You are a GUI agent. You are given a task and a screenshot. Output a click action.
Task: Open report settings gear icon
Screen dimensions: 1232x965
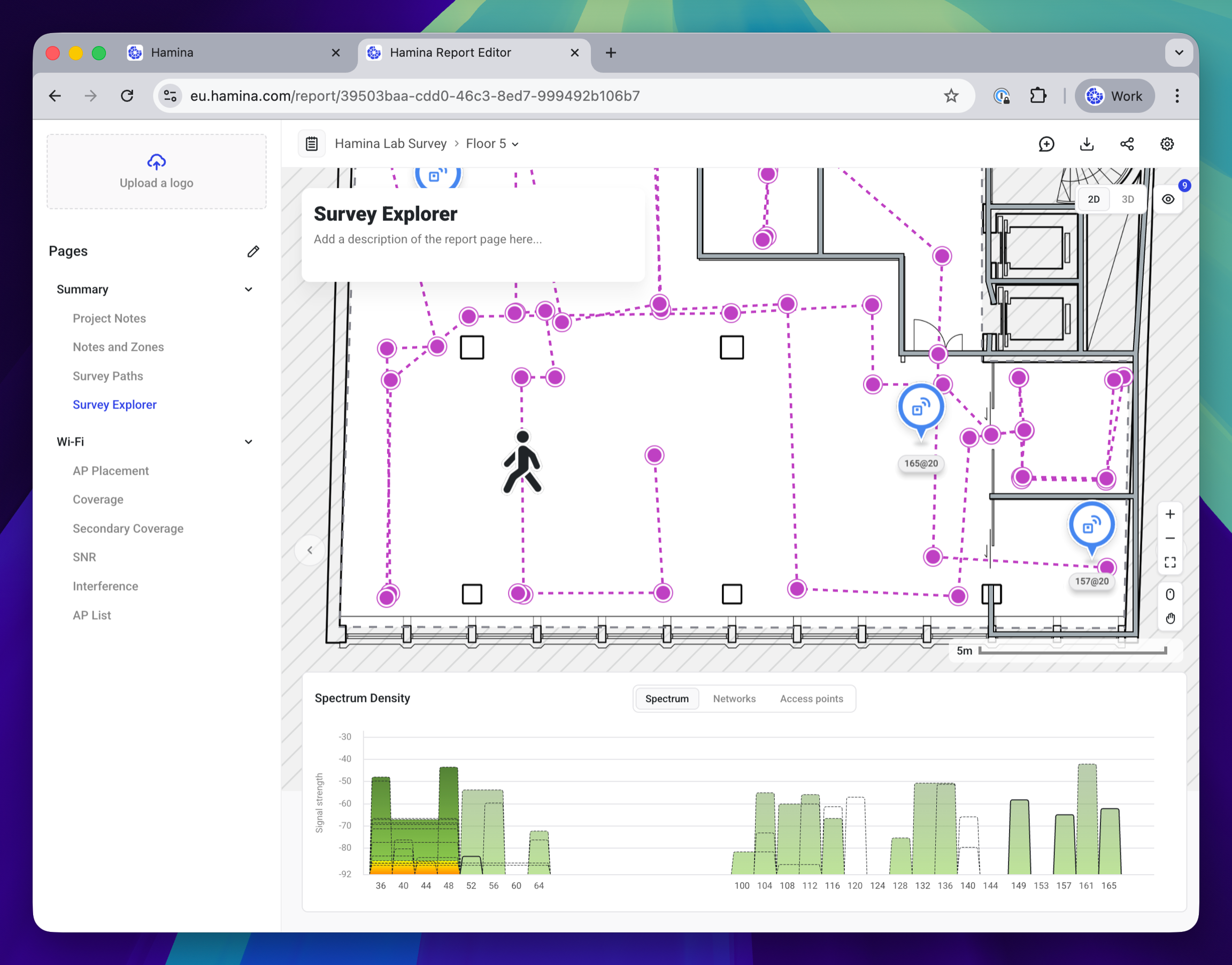(1167, 144)
